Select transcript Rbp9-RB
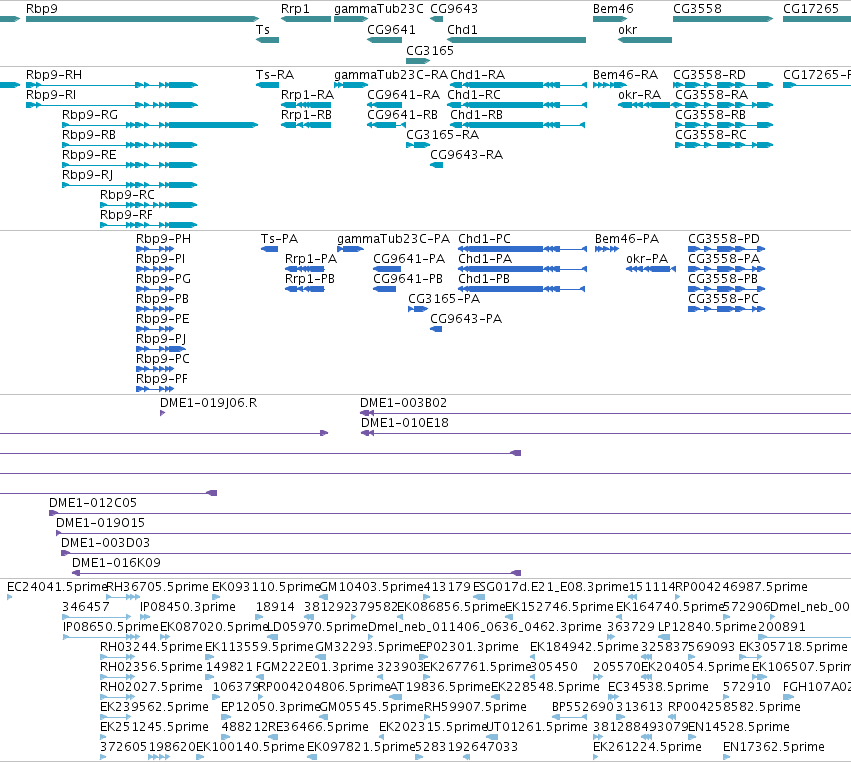 click(x=130, y=145)
